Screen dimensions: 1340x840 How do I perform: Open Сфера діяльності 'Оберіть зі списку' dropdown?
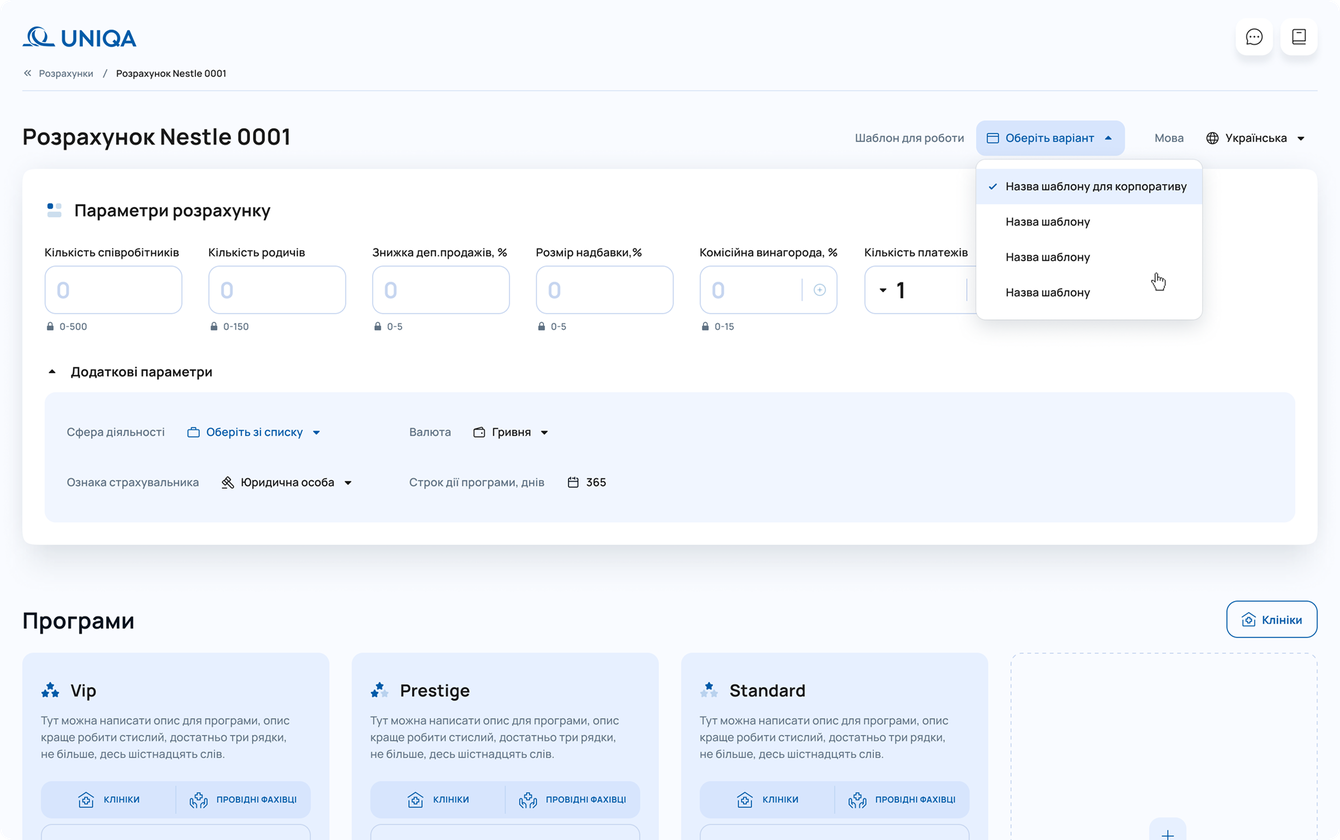[x=254, y=432]
